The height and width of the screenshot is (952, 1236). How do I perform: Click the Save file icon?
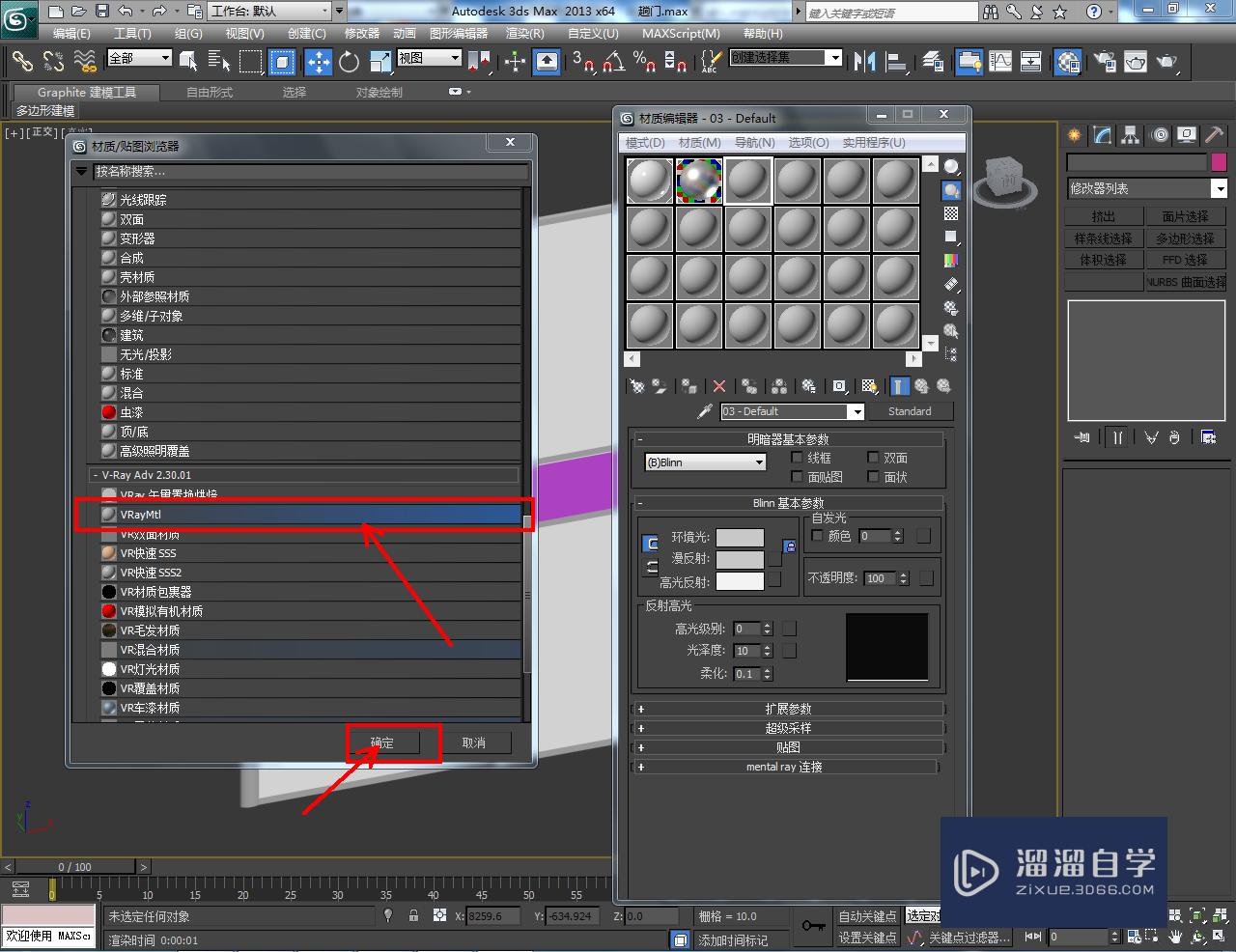tap(102, 12)
